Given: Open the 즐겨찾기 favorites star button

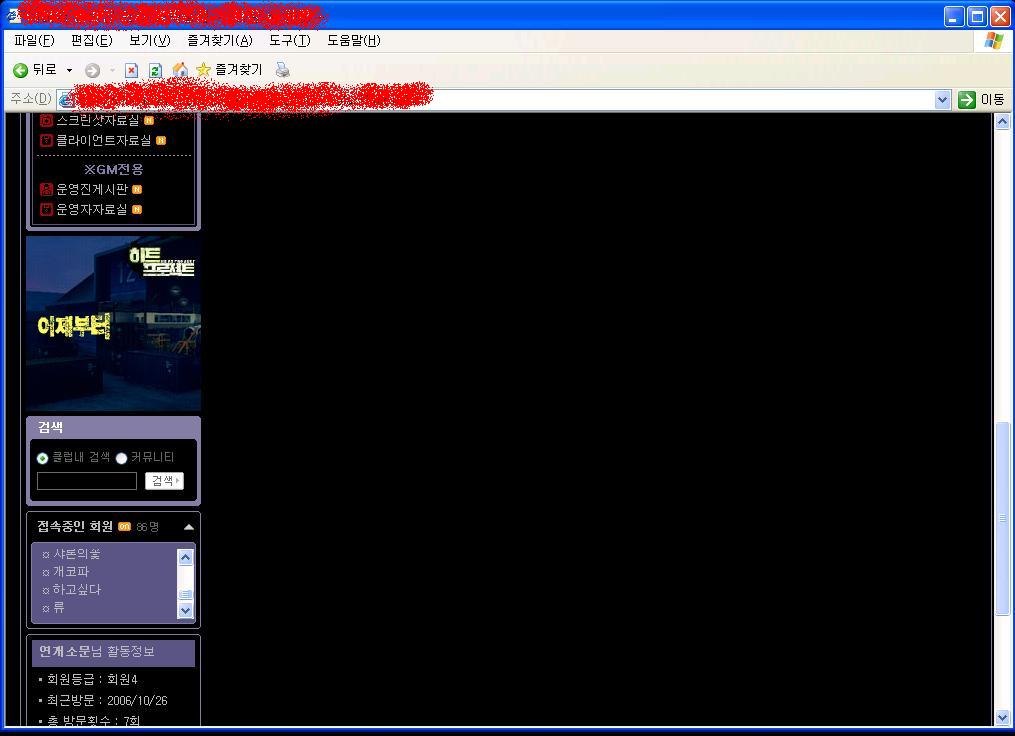Looking at the screenshot, I should point(230,69).
